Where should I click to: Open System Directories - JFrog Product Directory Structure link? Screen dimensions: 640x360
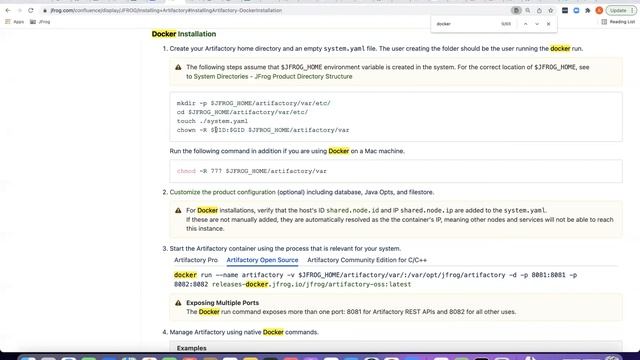pos(273,76)
